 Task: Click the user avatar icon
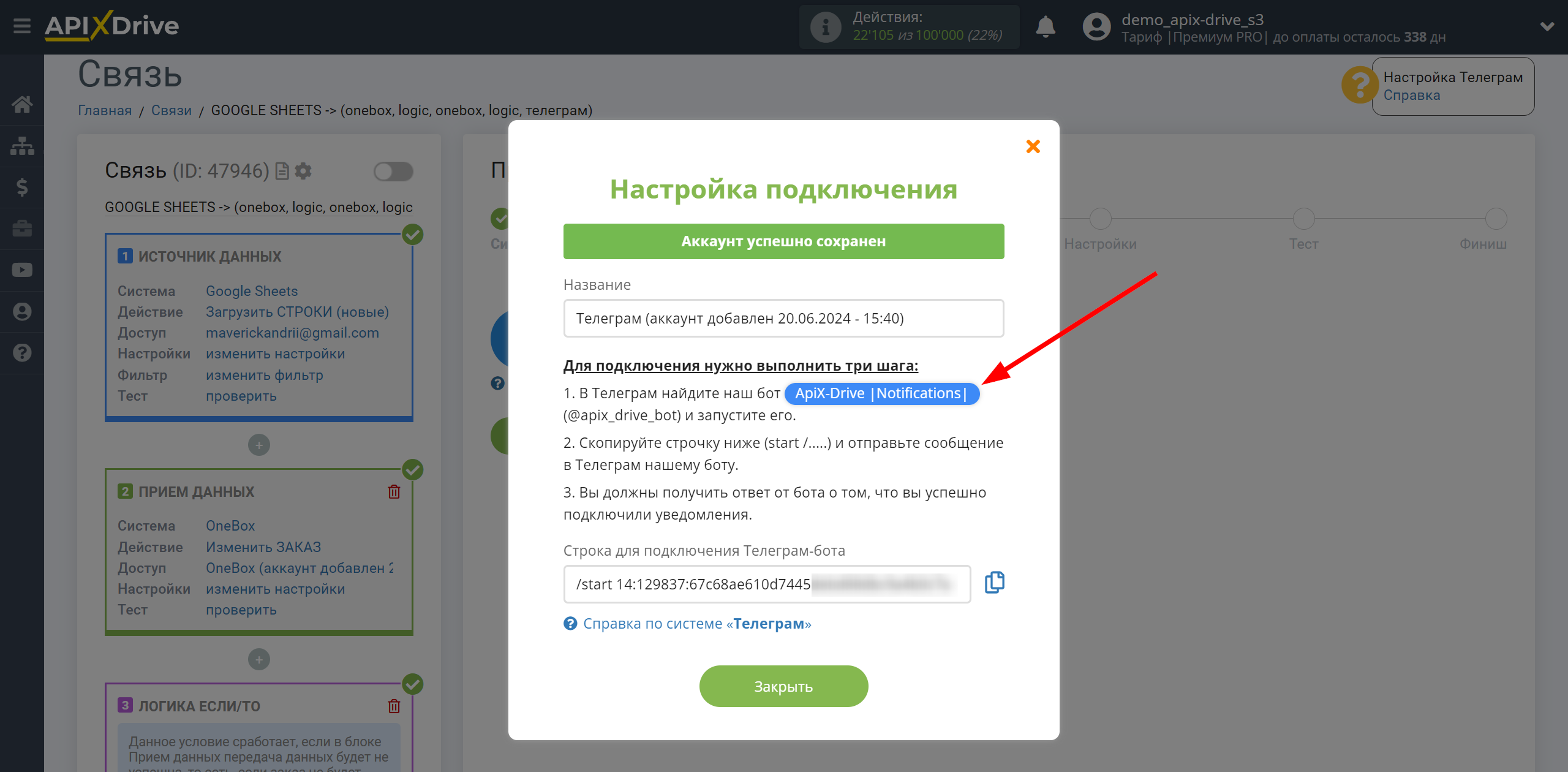(1096, 27)
